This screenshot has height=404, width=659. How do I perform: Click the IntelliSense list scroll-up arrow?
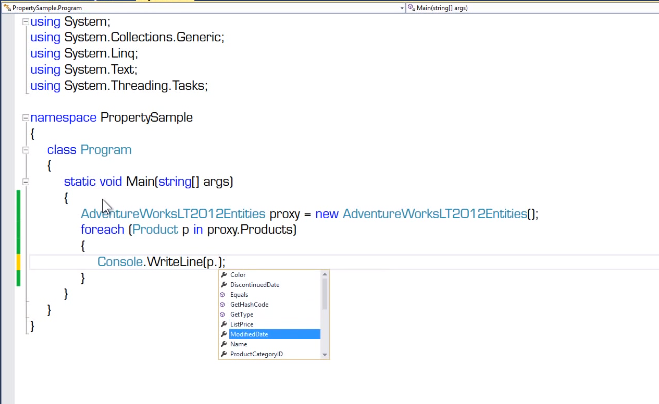324,275
